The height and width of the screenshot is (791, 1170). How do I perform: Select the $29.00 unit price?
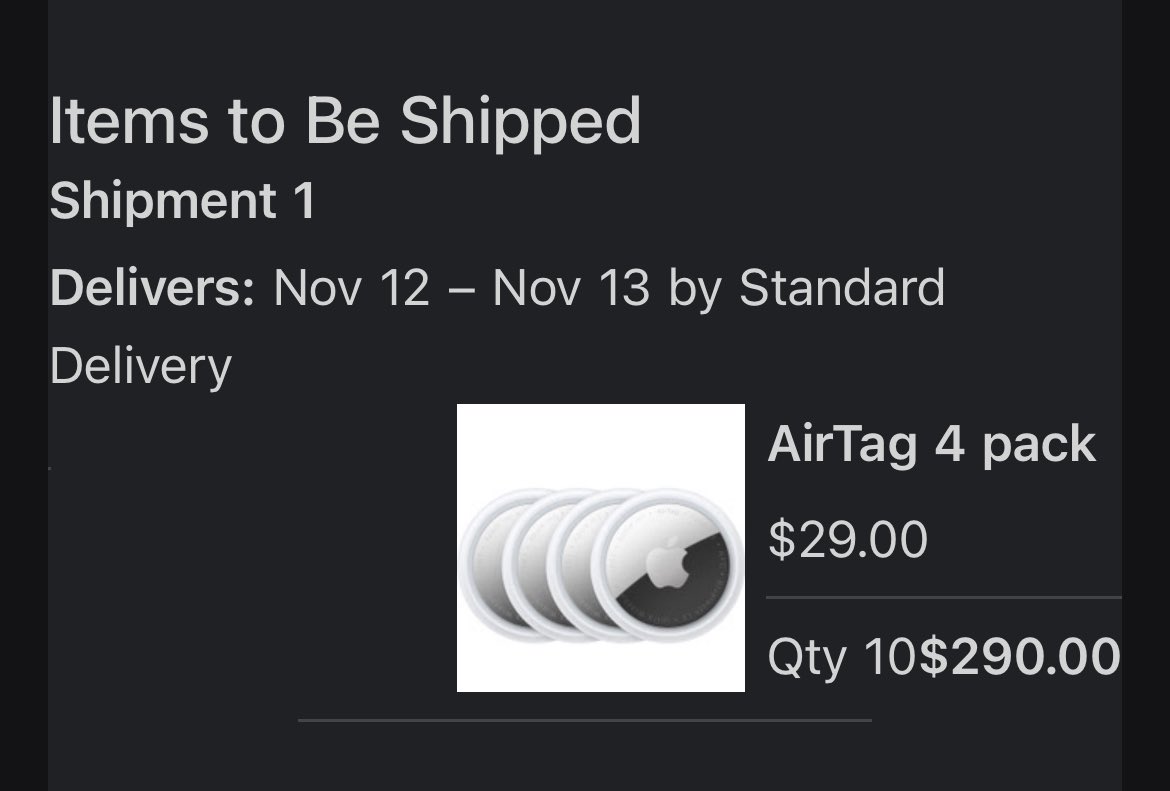847,540
